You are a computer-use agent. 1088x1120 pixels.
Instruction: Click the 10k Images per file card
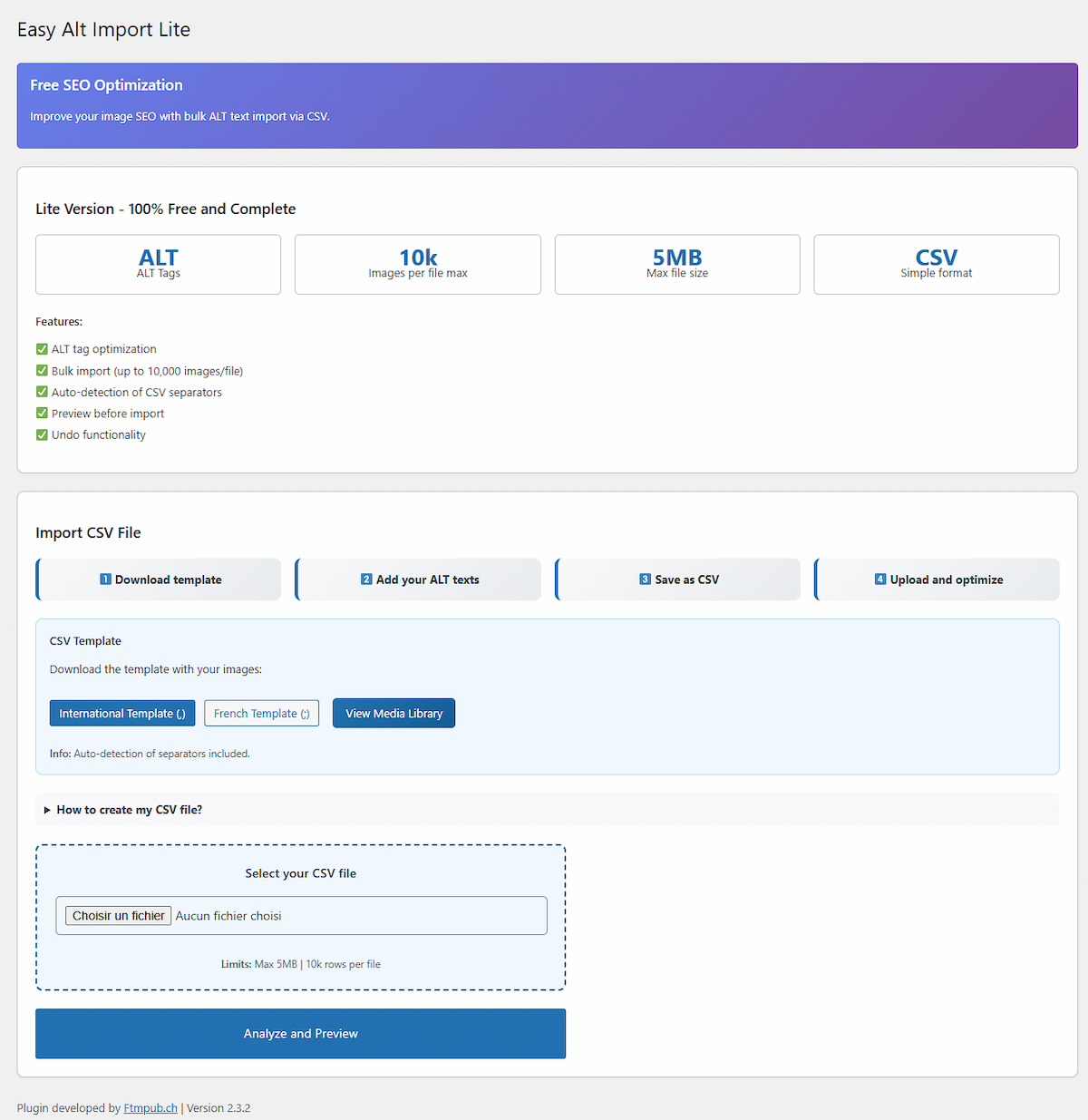[418, 265]
